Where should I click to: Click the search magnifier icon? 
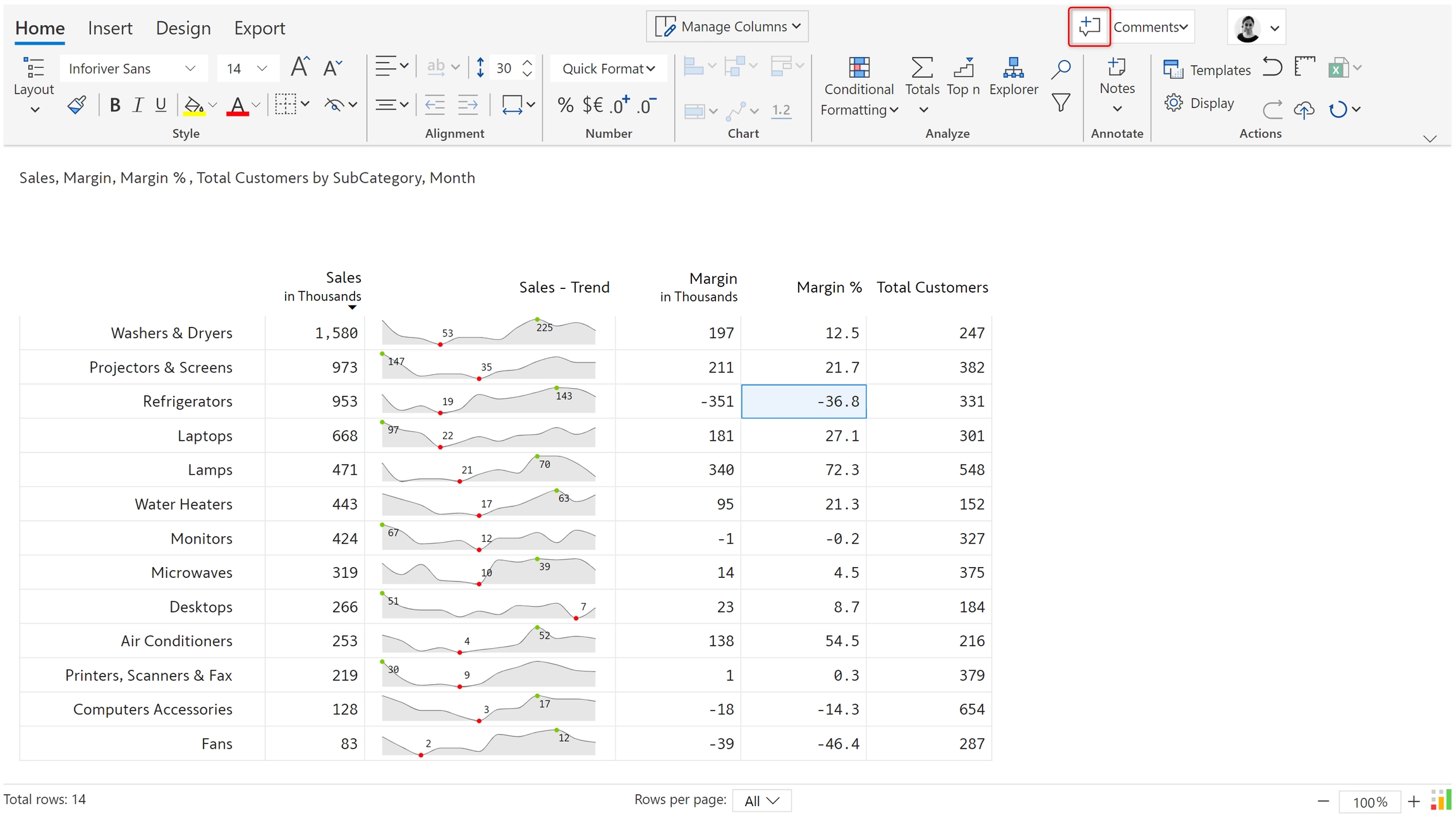[x=1061, y=69]
